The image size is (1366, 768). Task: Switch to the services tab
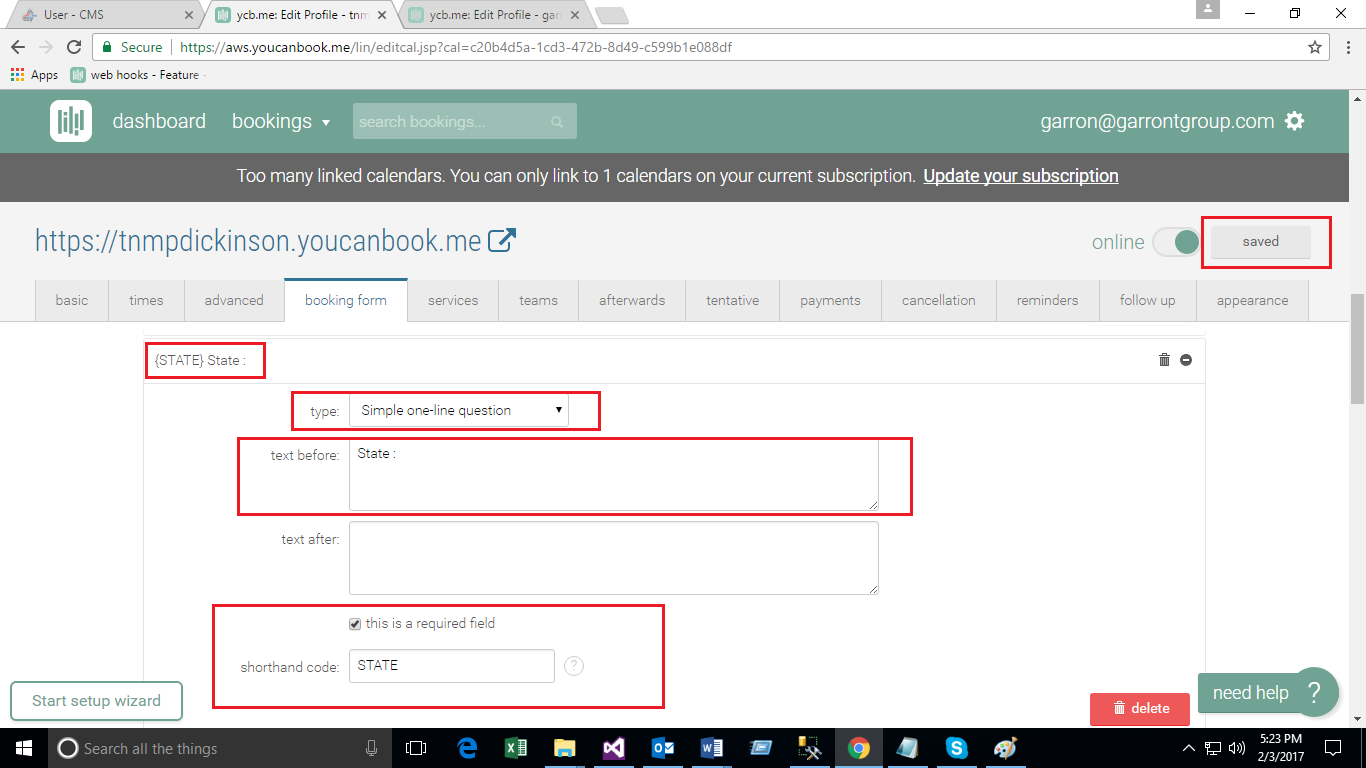[x=453, y=300]
